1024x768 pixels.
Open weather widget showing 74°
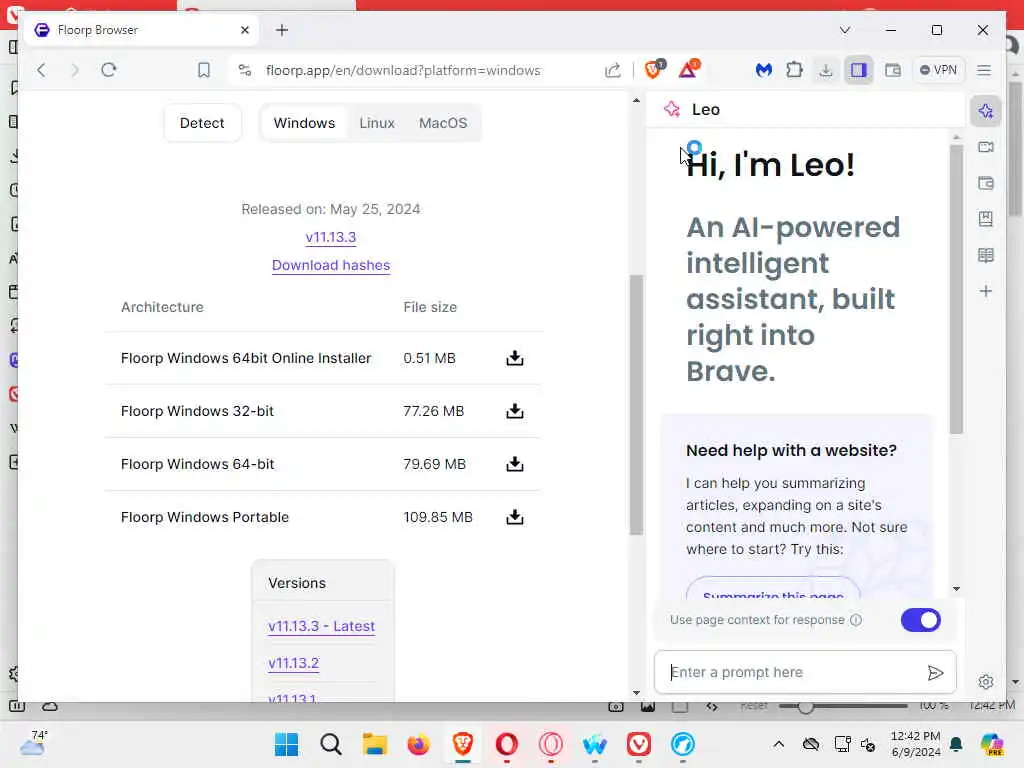pyautogui.click(x=34, y=743)
